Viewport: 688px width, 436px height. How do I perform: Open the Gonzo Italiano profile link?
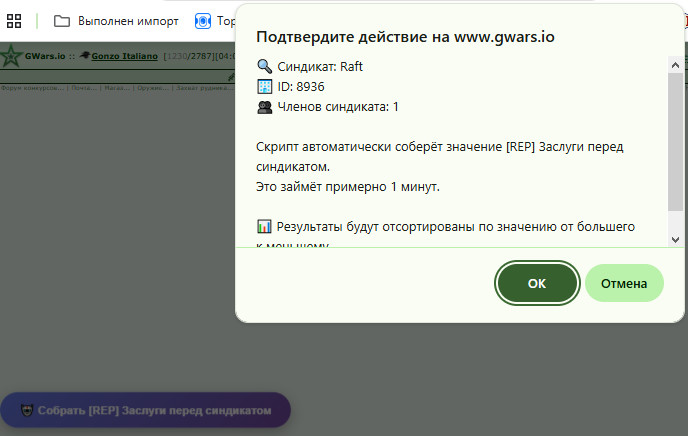[x=125, y=56]
